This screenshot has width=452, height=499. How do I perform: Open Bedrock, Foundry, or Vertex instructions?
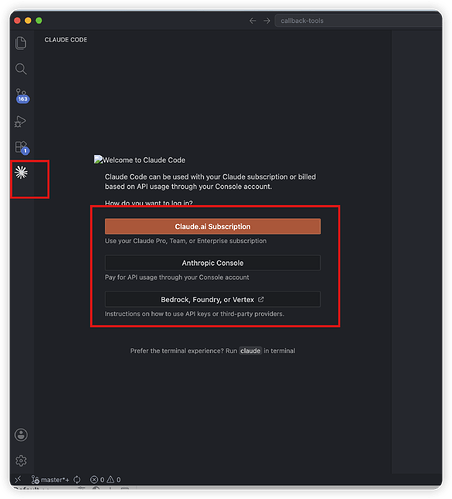(213, 299)
